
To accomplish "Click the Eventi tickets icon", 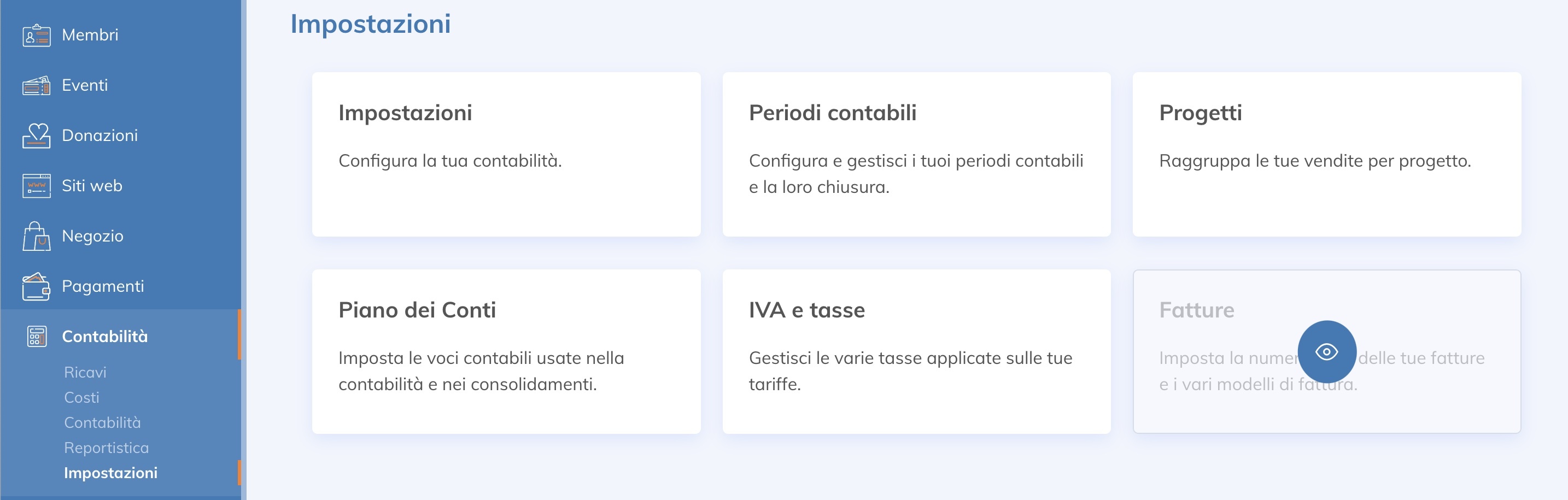I will pyautogui.click(x=37, y=86).
